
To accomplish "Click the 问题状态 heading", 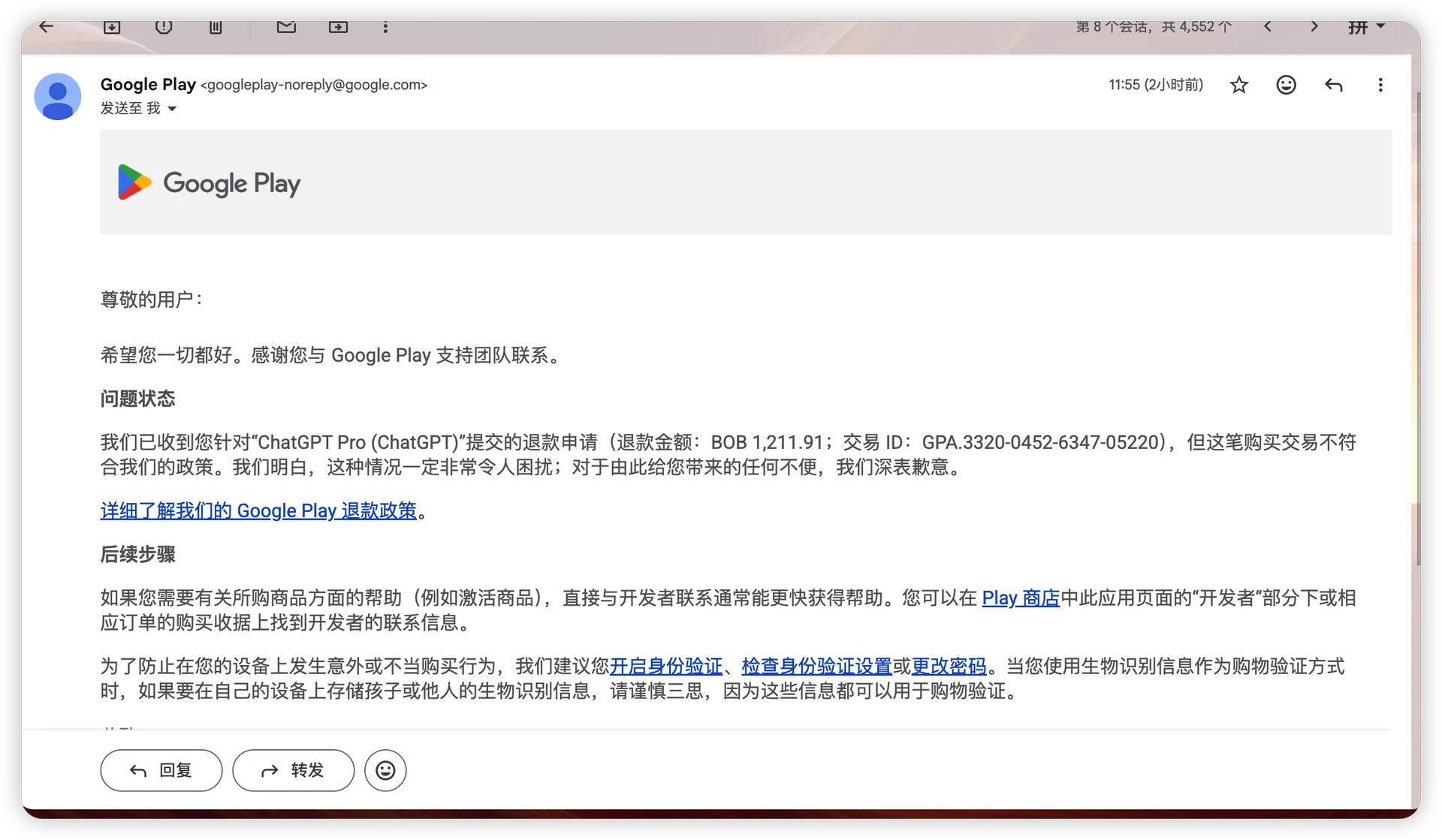I will (137, 399).
